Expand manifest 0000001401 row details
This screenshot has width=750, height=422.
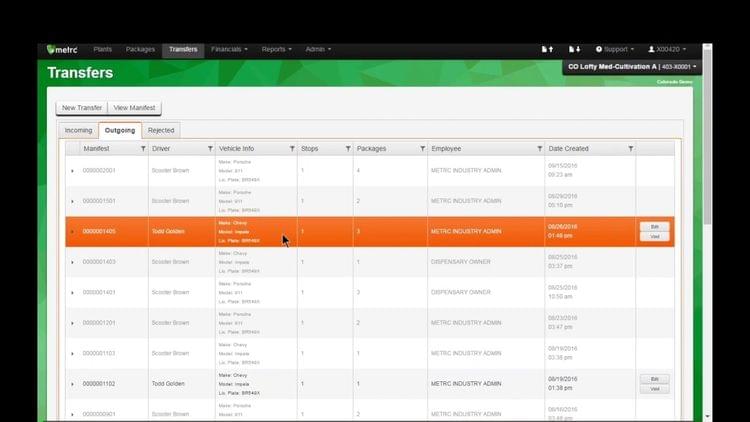pyautogui.click(x=72, y=293)
